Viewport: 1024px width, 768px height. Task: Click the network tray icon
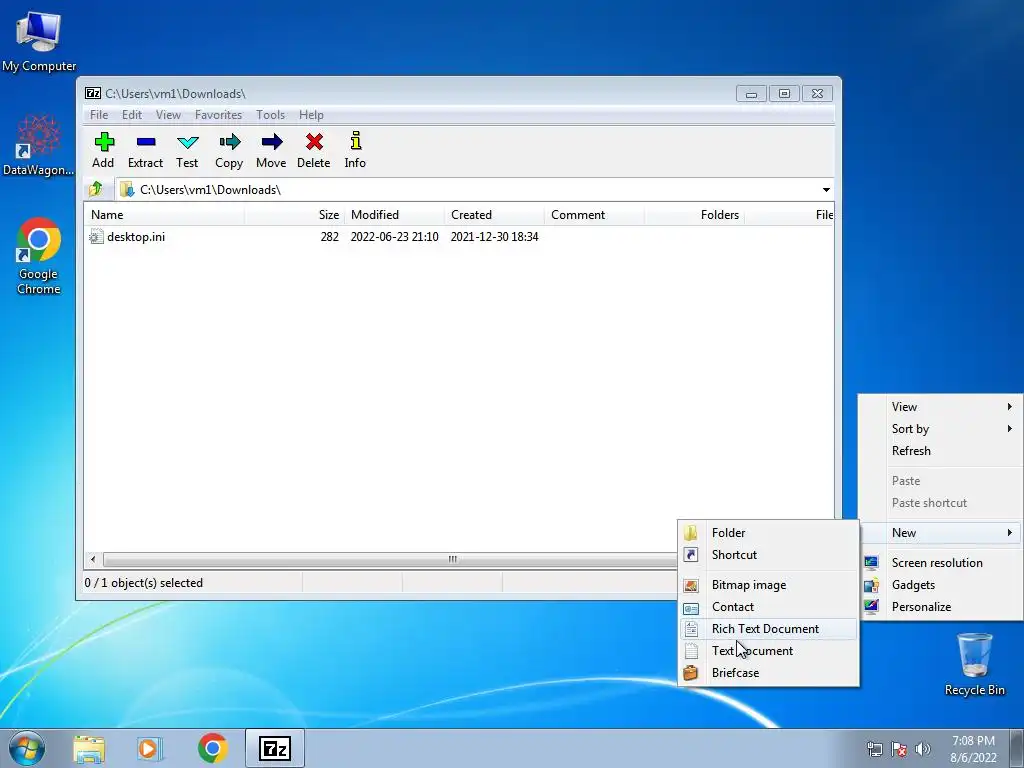(874, 749)
